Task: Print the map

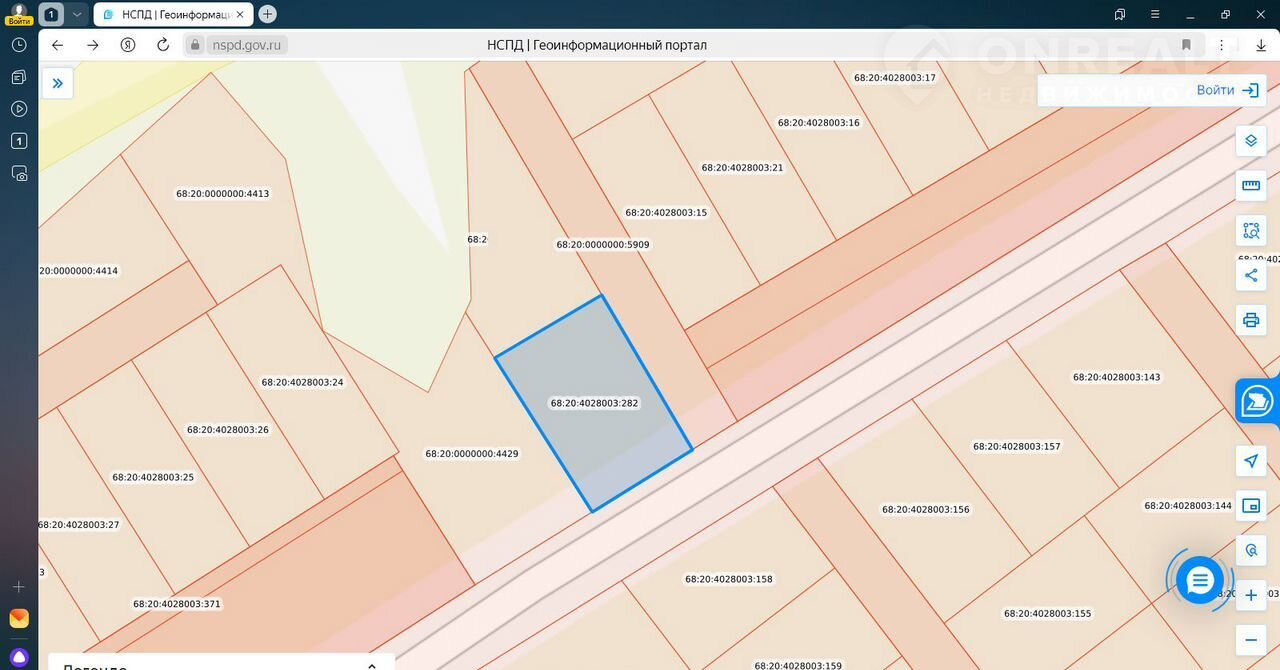Action: click(x=1250, y=320)
